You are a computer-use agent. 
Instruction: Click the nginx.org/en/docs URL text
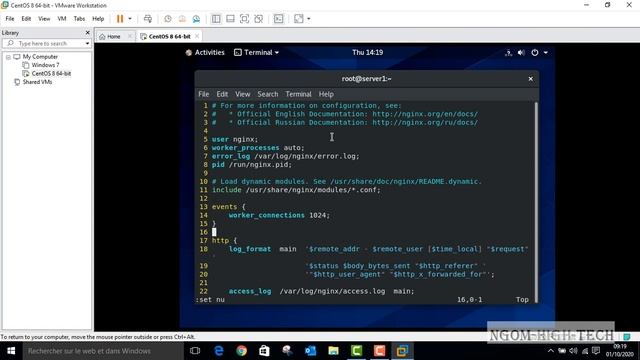[x=425, y=114]
